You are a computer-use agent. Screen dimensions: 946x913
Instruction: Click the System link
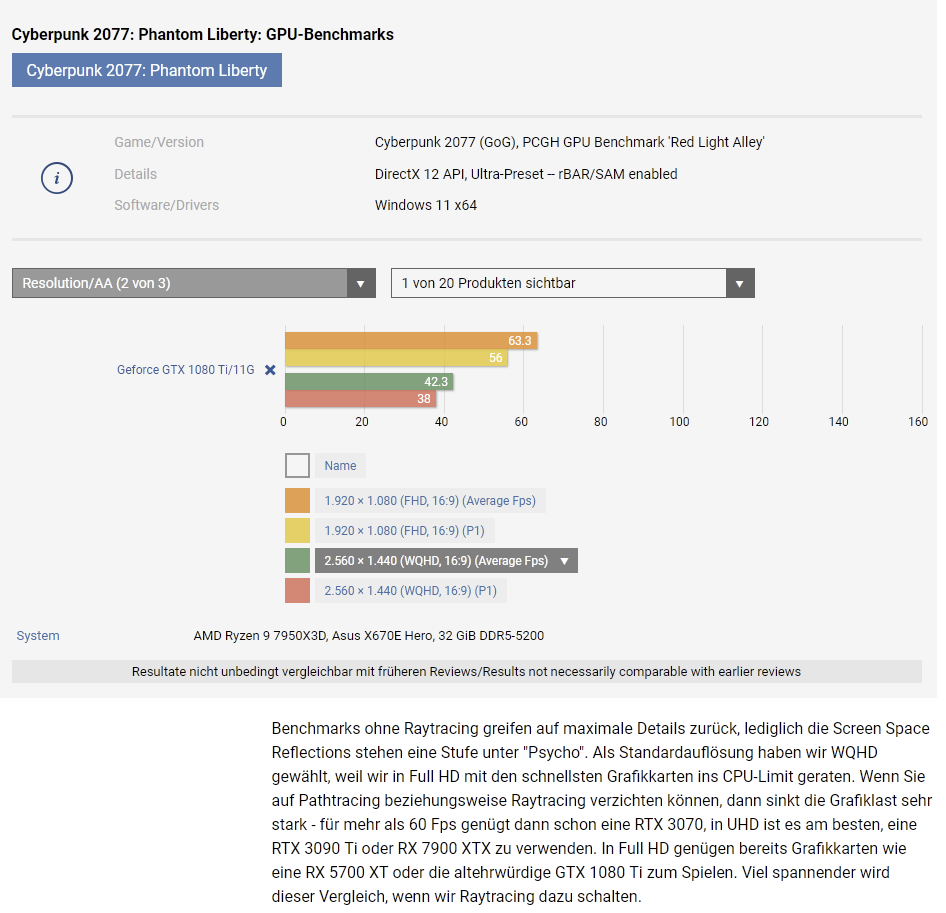point(38,635)
